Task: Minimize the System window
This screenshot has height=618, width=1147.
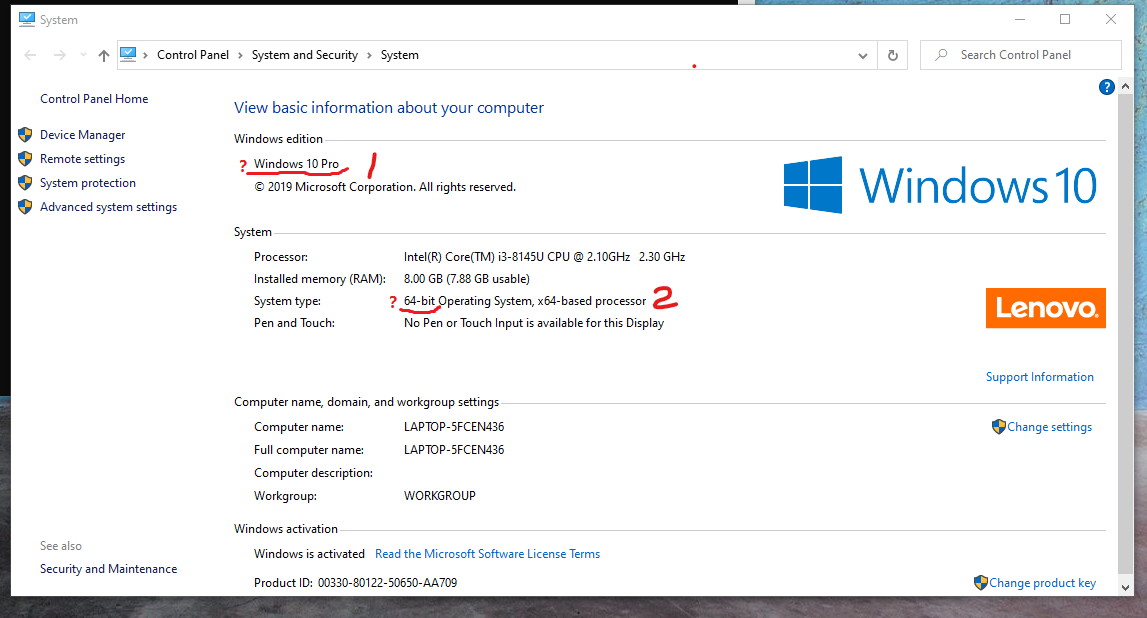Action: tap(1020, 20)
